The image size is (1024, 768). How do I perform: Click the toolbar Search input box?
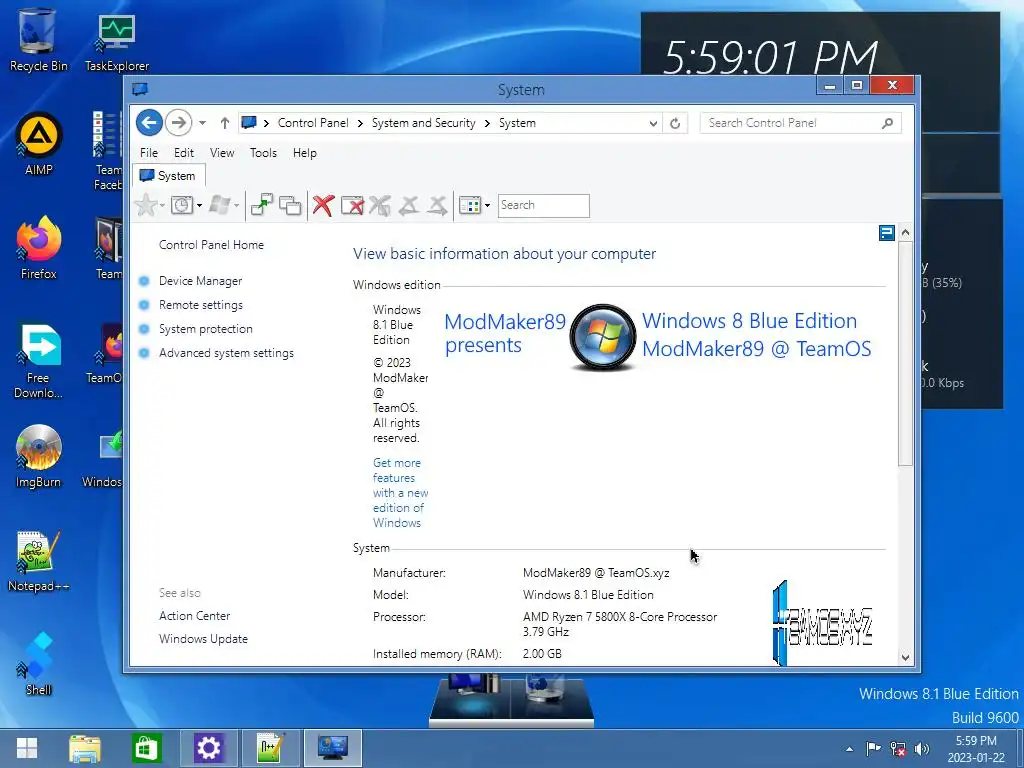click(543, 205)
